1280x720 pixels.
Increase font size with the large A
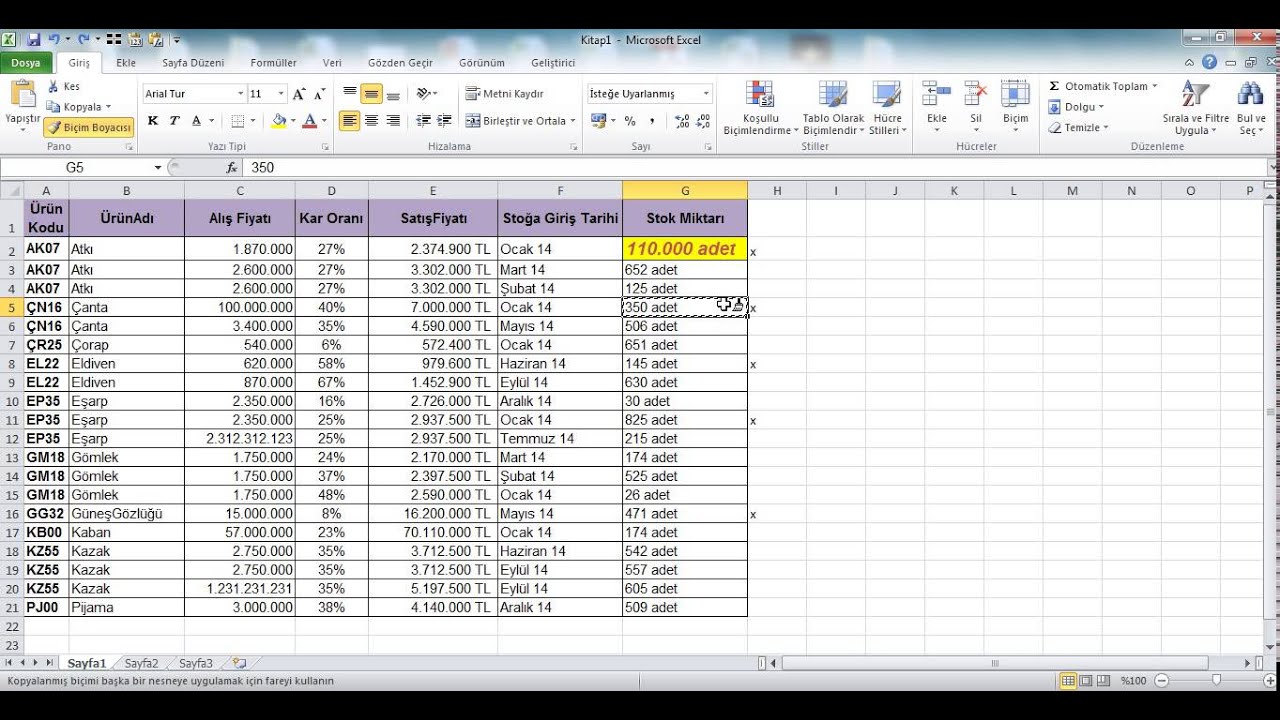point(299,94)
